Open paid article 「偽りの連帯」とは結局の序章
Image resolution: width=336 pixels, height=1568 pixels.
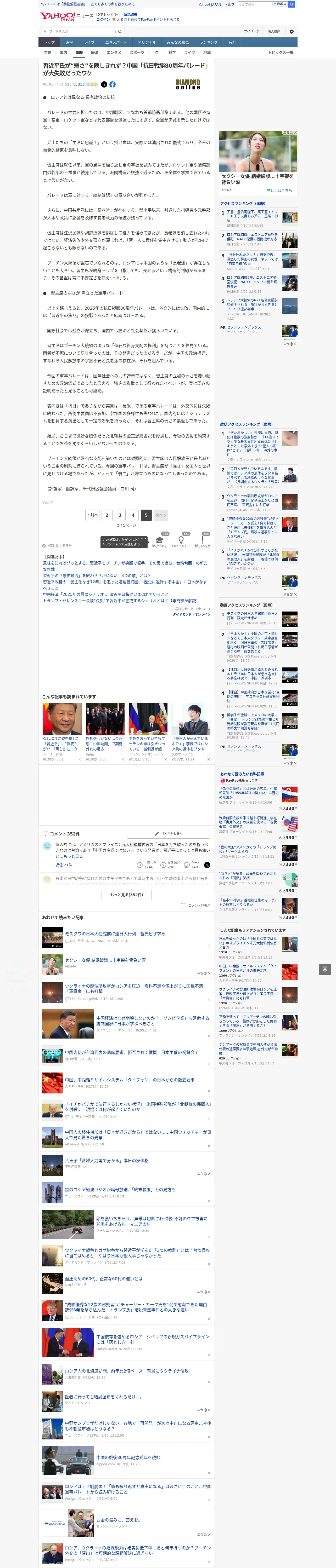coord(249,793)
